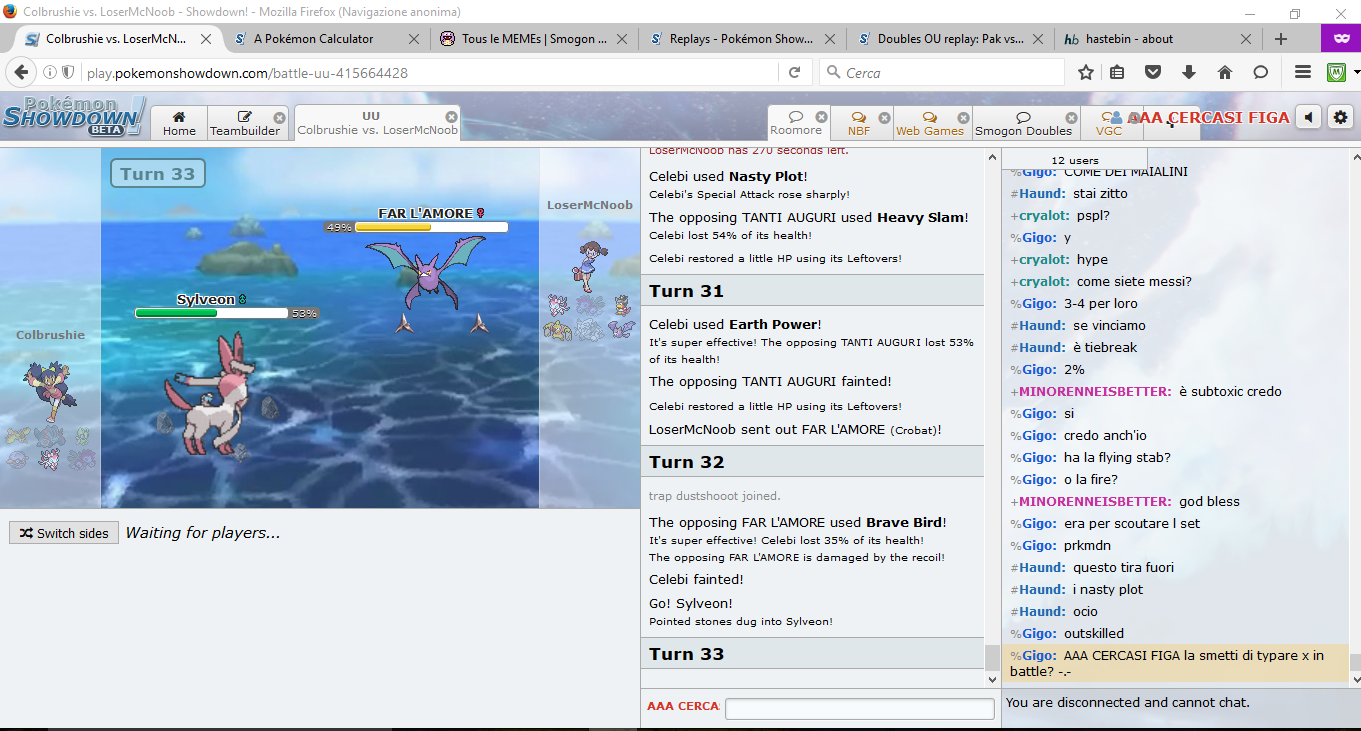Reload the page with the refresh icon
Screen dimensions: 1361x731
pyautogui.click(x=794, y=73)
